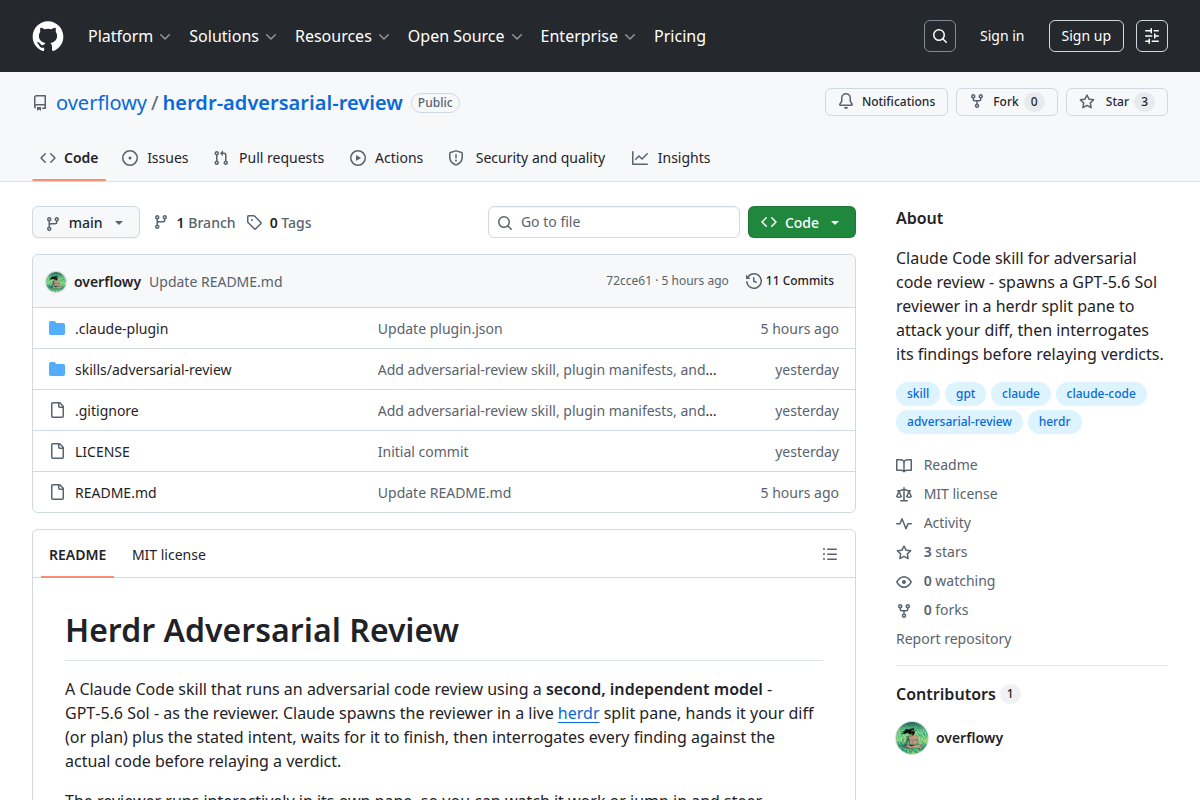Click the book icon beside Readme
The image size is (1200, 800).
tap(904, 465)
